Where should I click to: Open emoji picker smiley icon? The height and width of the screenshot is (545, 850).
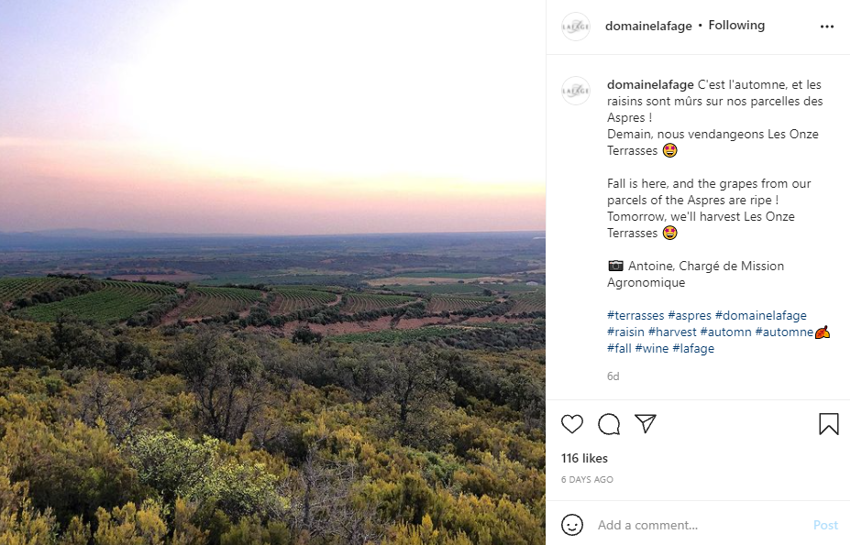click(572, 524)
